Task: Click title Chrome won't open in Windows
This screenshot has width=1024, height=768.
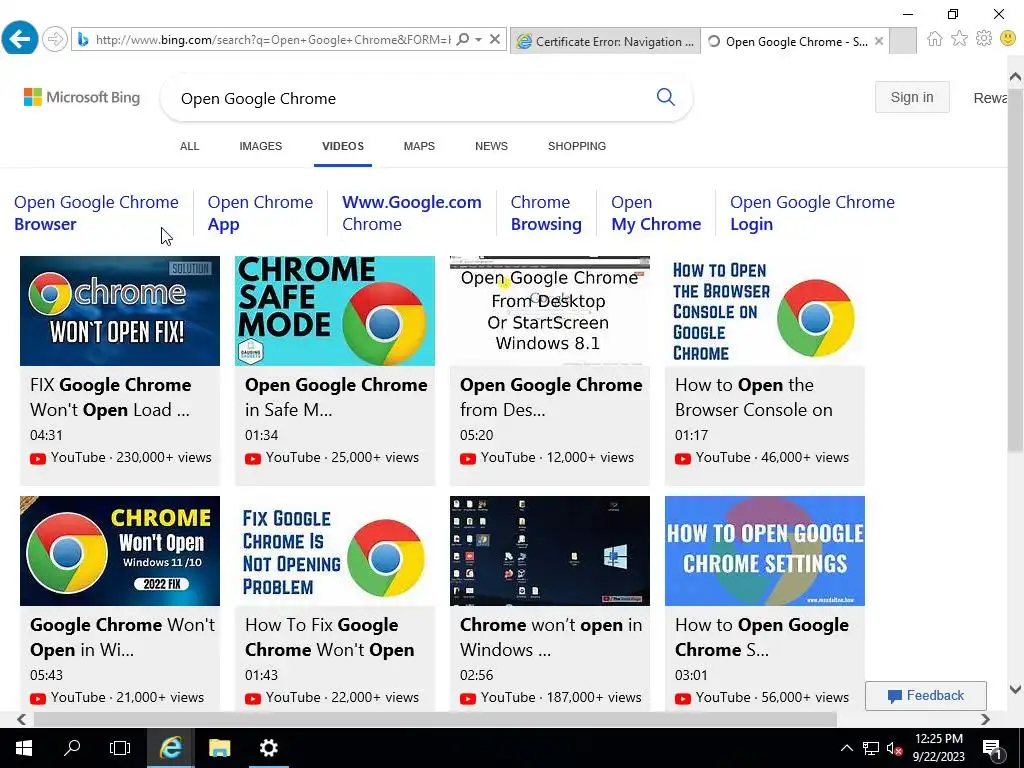Action: click(x=551, y=637)
